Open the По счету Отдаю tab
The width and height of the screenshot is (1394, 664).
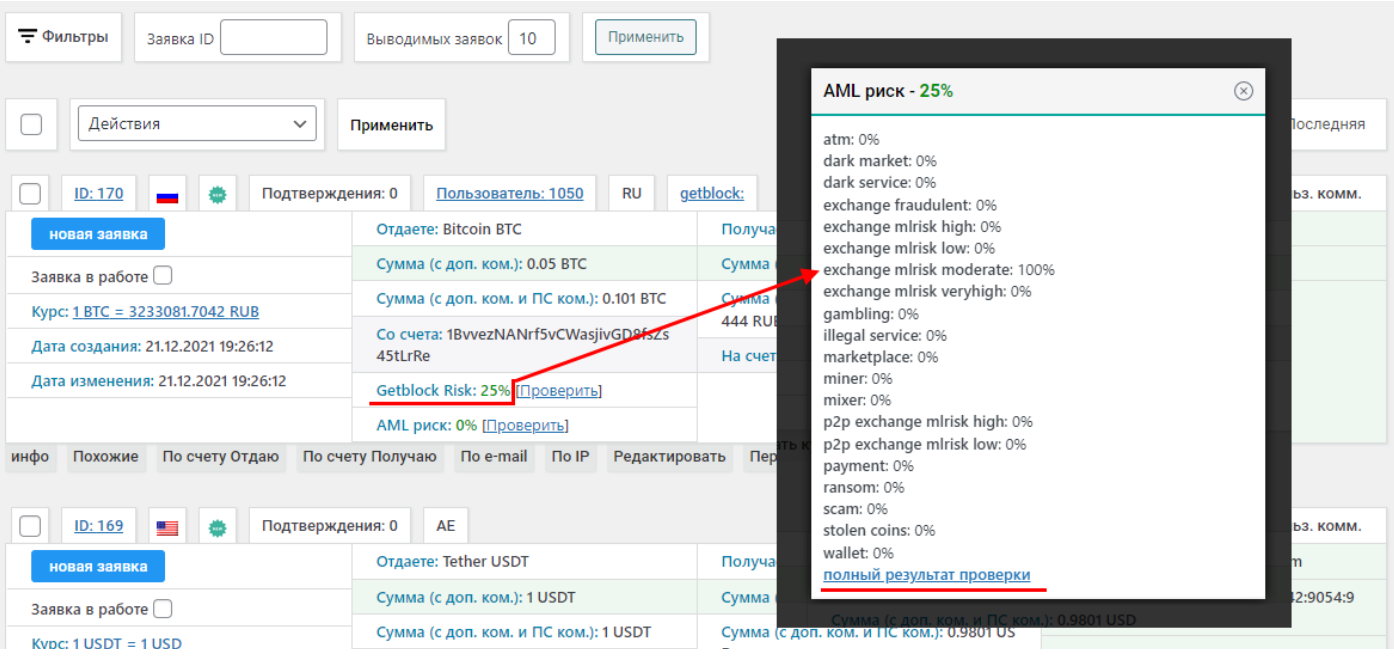(220, 457)
